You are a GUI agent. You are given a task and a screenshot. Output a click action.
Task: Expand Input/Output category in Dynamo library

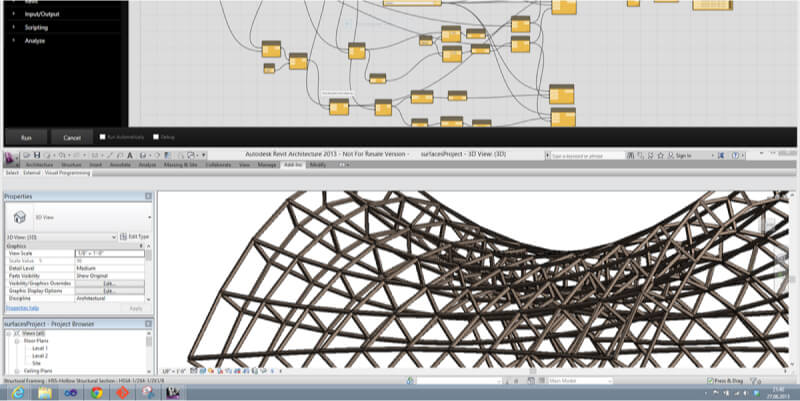pos(14,14)
